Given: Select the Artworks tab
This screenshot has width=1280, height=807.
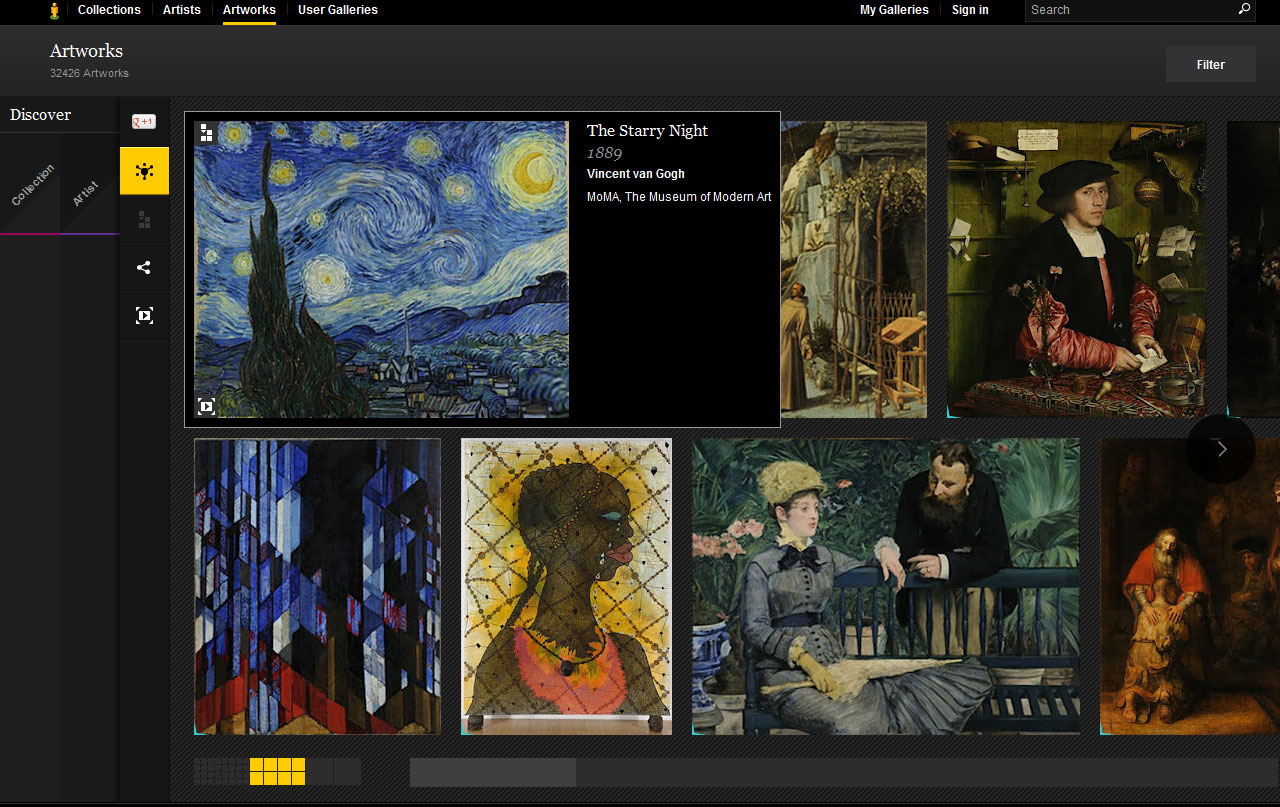Looking at the screenshot, I should point(249,10).
